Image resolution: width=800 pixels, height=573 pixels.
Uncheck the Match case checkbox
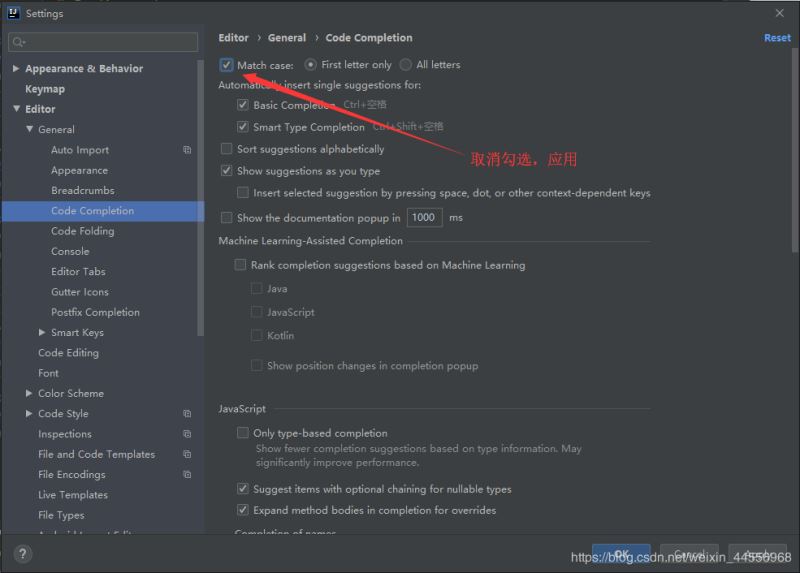[227, 65]
